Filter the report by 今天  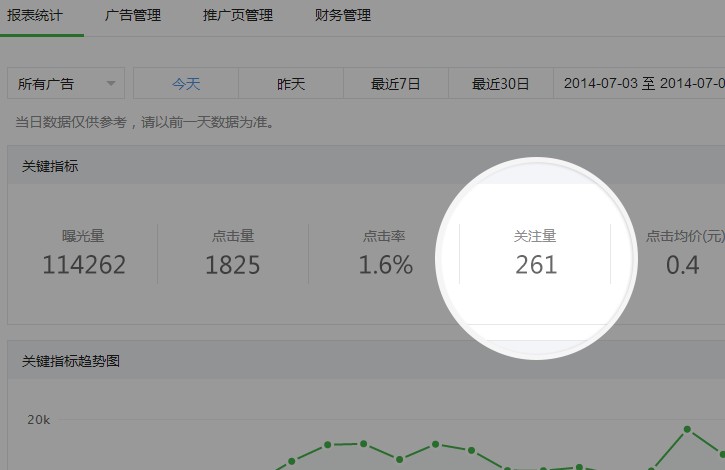pyautogui.click(x=186, y=84)
